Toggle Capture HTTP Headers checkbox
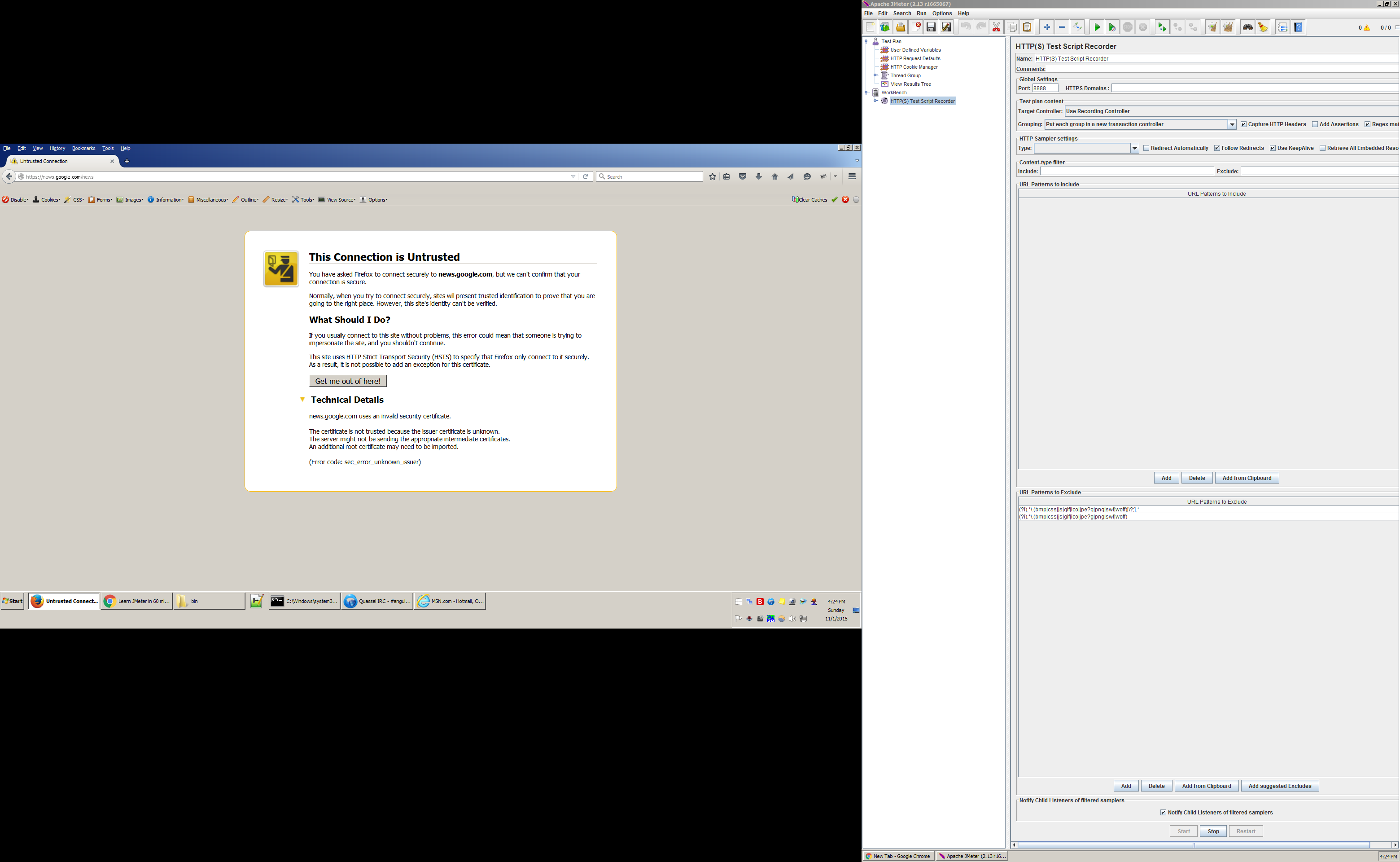The image size is (1400, 862). tap(1243, 124)
